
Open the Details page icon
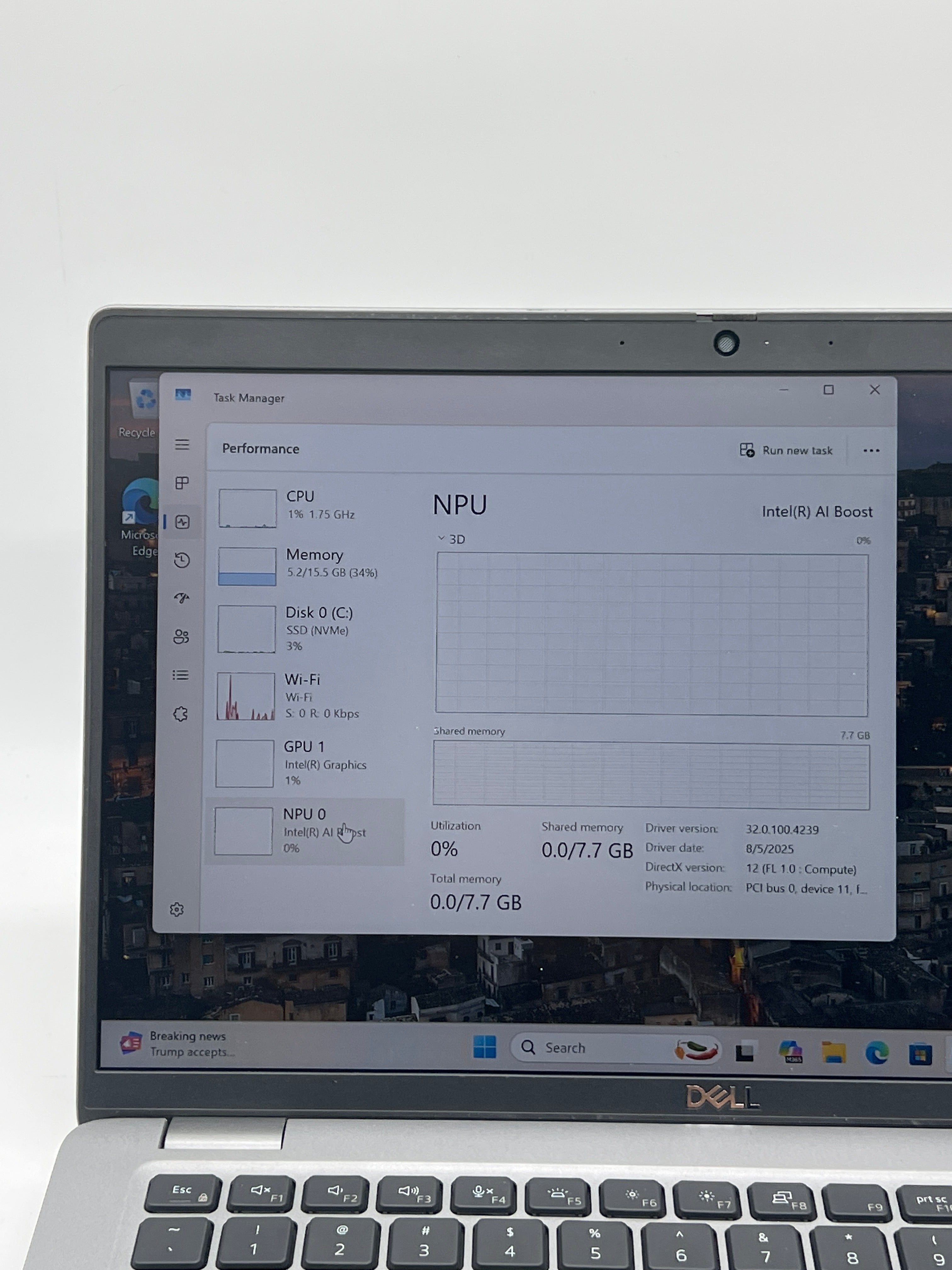click(180, 675)
